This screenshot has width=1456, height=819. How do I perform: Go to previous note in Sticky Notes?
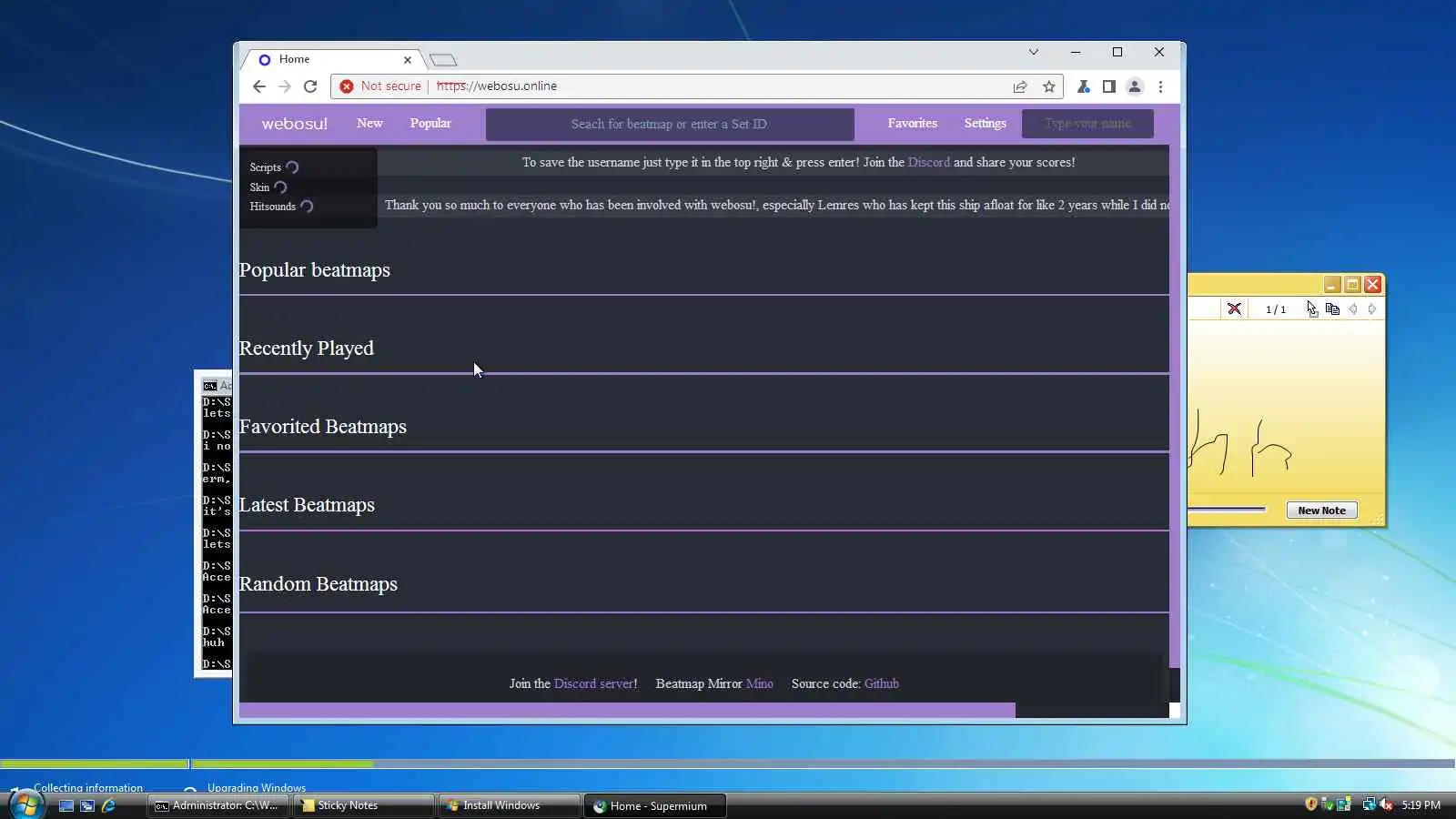pyautogui.click(x=1353, y=309)
